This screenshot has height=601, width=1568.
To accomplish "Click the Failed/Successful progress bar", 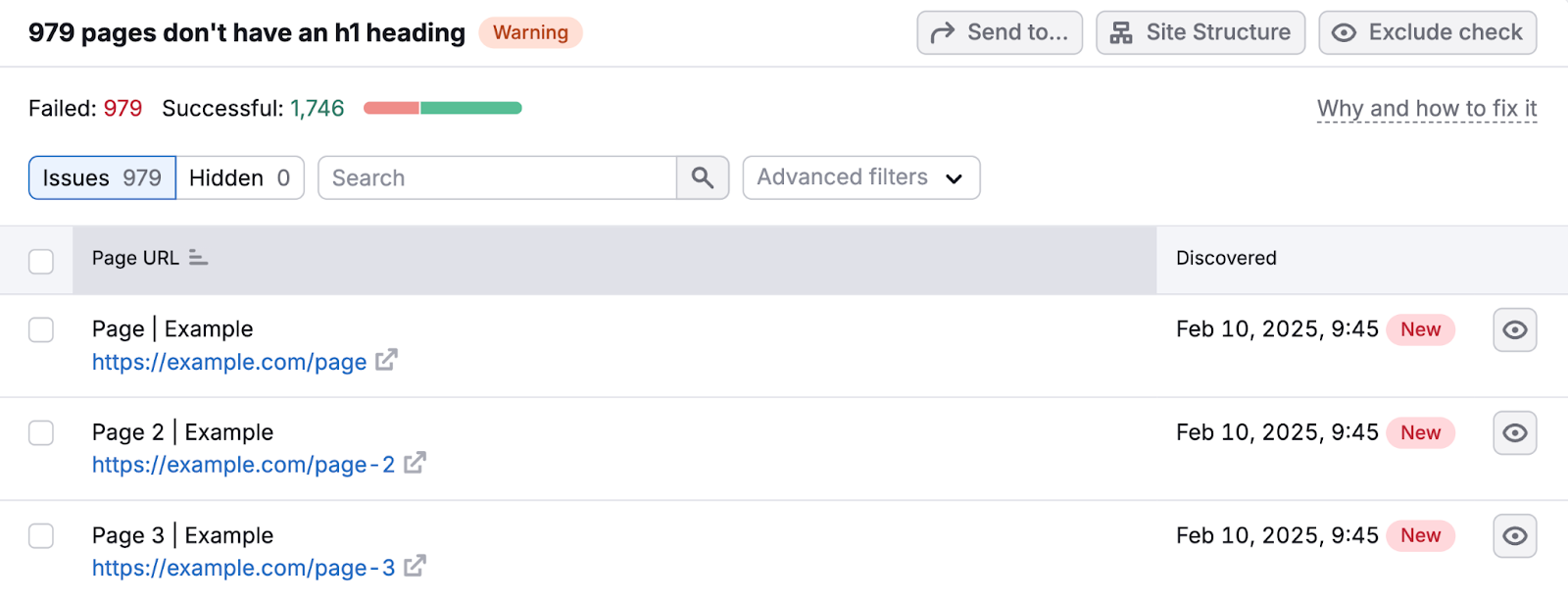I will [x=441, y=107].
